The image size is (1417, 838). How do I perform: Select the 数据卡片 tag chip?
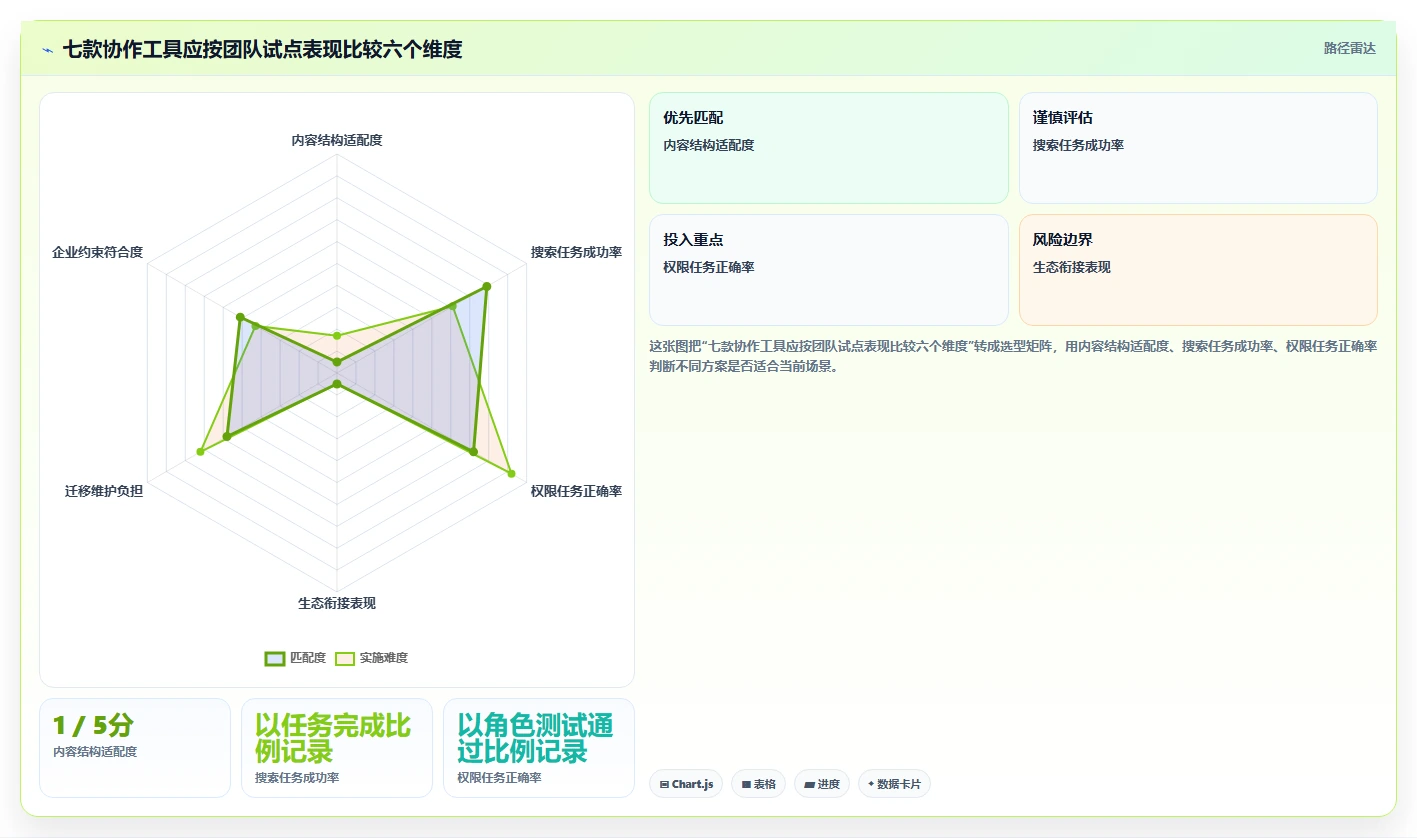pyautogui.click(x=894, y=784)
